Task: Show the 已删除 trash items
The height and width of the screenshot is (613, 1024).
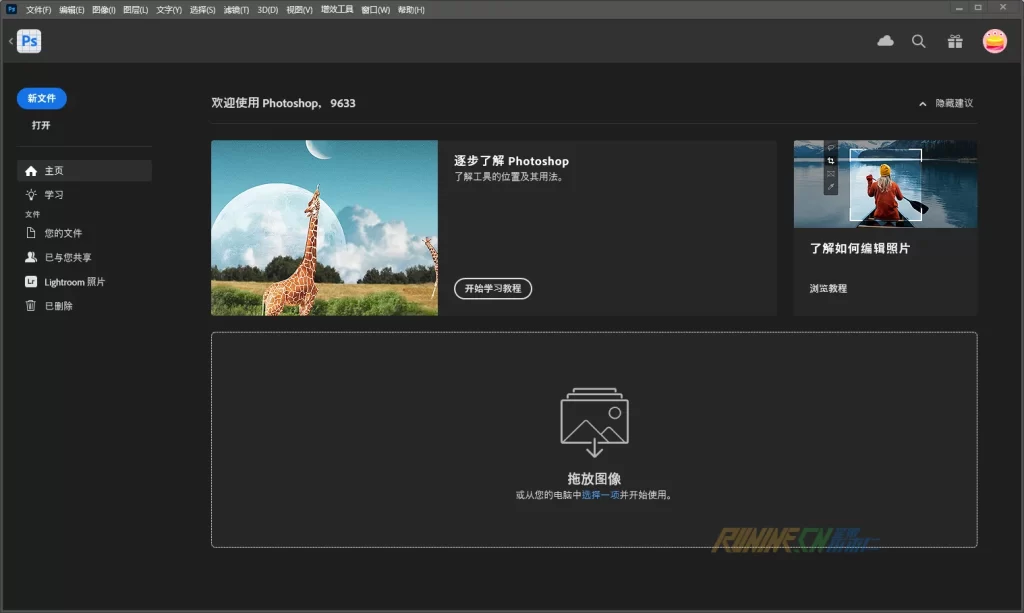Action: 58,306
